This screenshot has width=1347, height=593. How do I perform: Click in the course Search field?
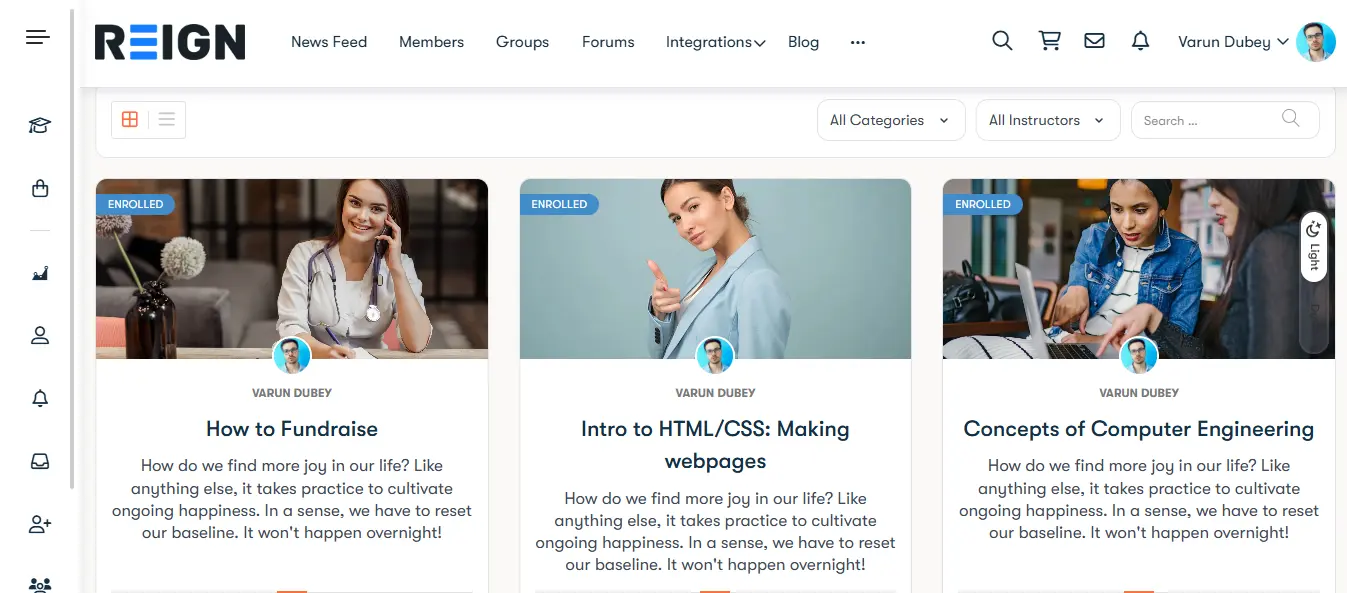[1208, 120]
